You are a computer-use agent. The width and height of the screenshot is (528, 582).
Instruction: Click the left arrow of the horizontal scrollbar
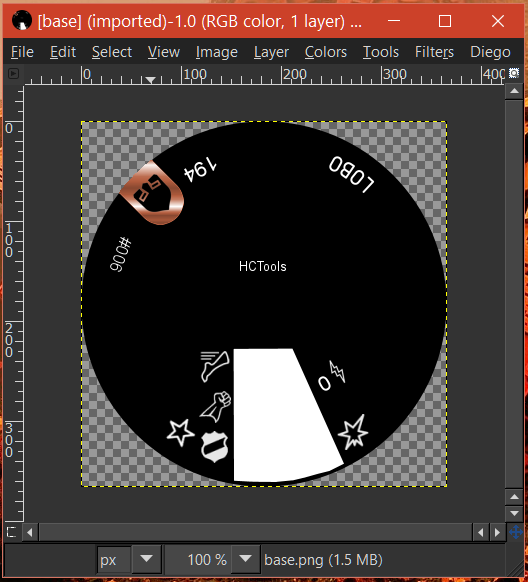(30, 533)
